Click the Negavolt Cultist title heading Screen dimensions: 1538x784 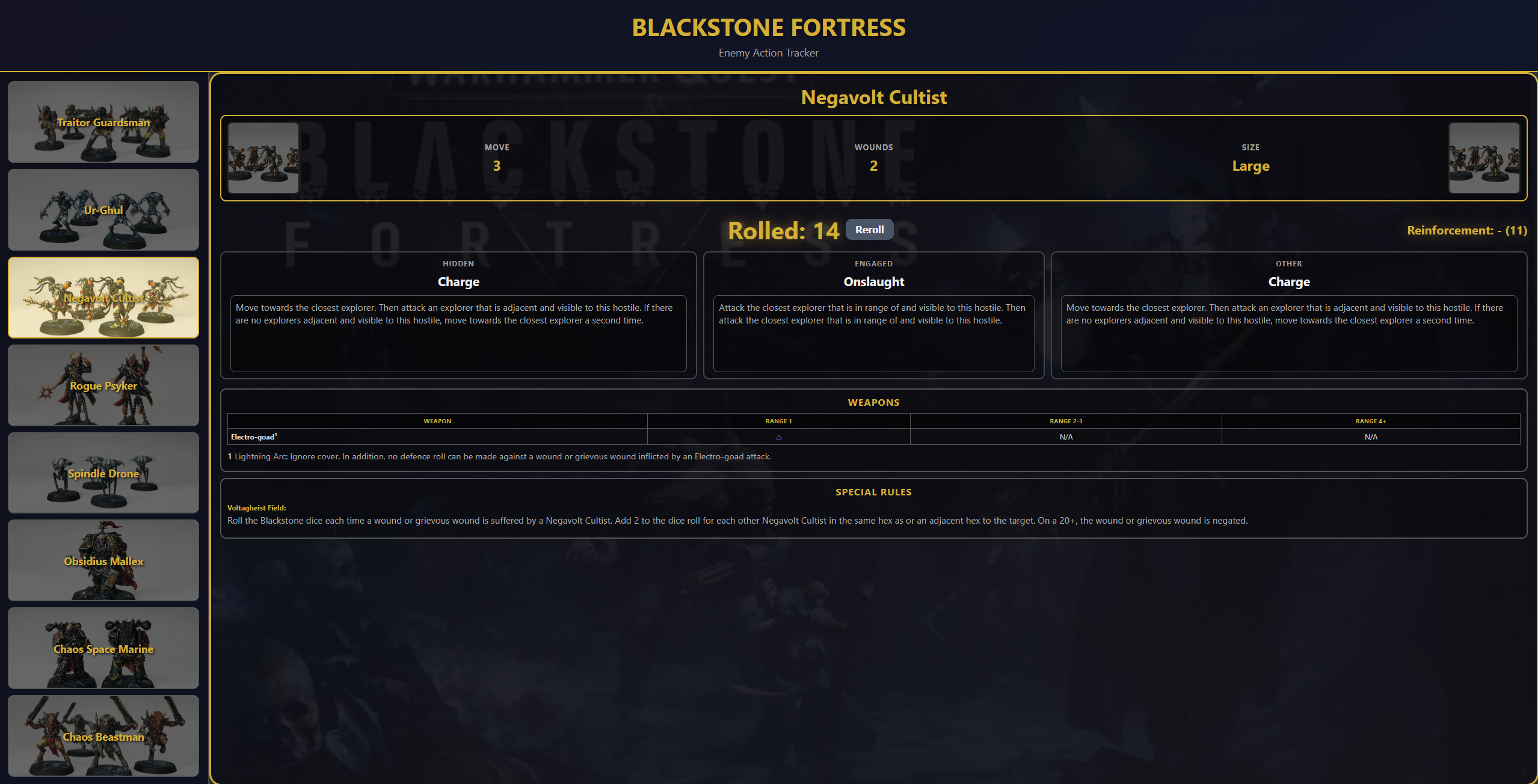point(873,97)
